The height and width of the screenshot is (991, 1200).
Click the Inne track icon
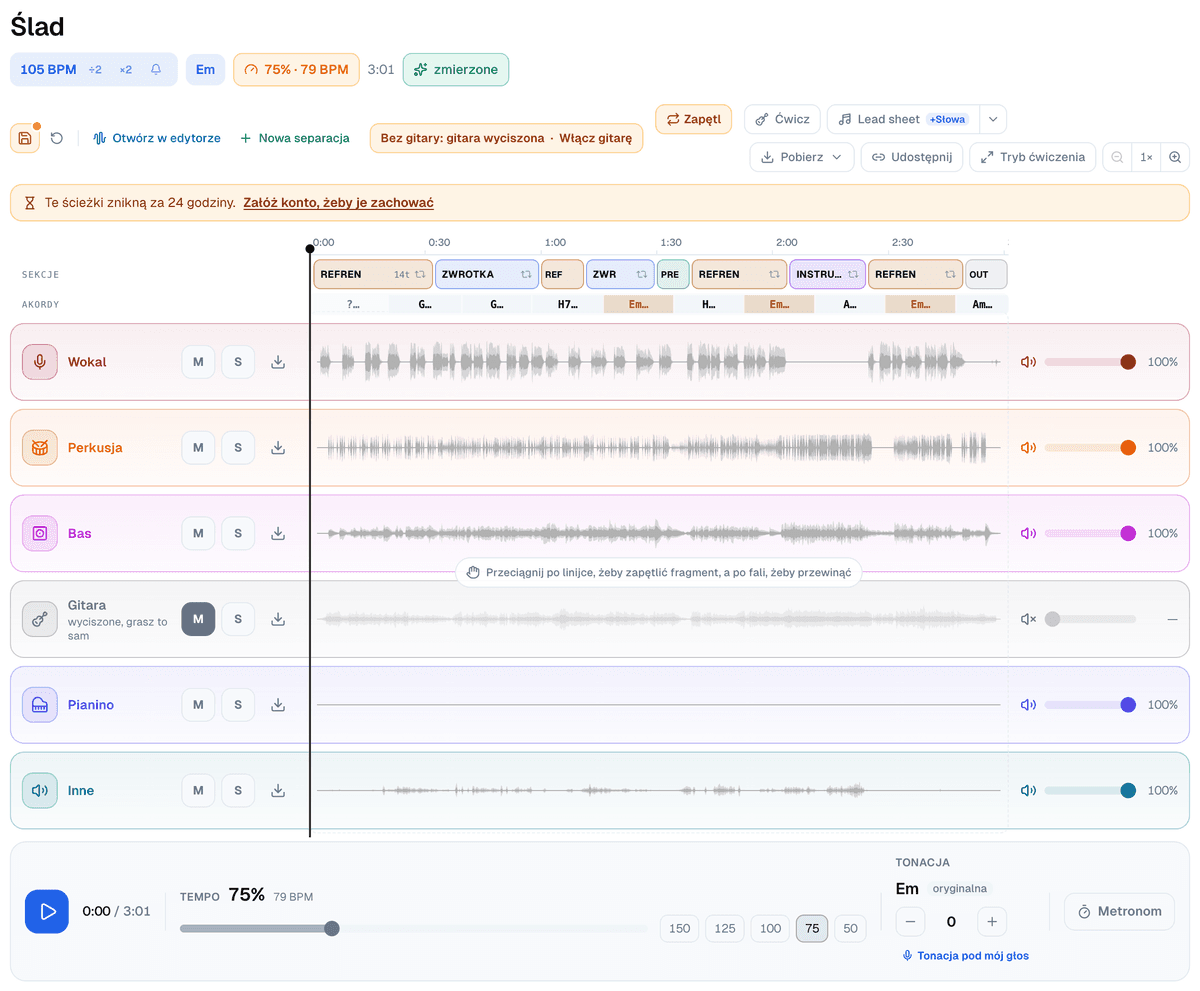coord(40,790)
